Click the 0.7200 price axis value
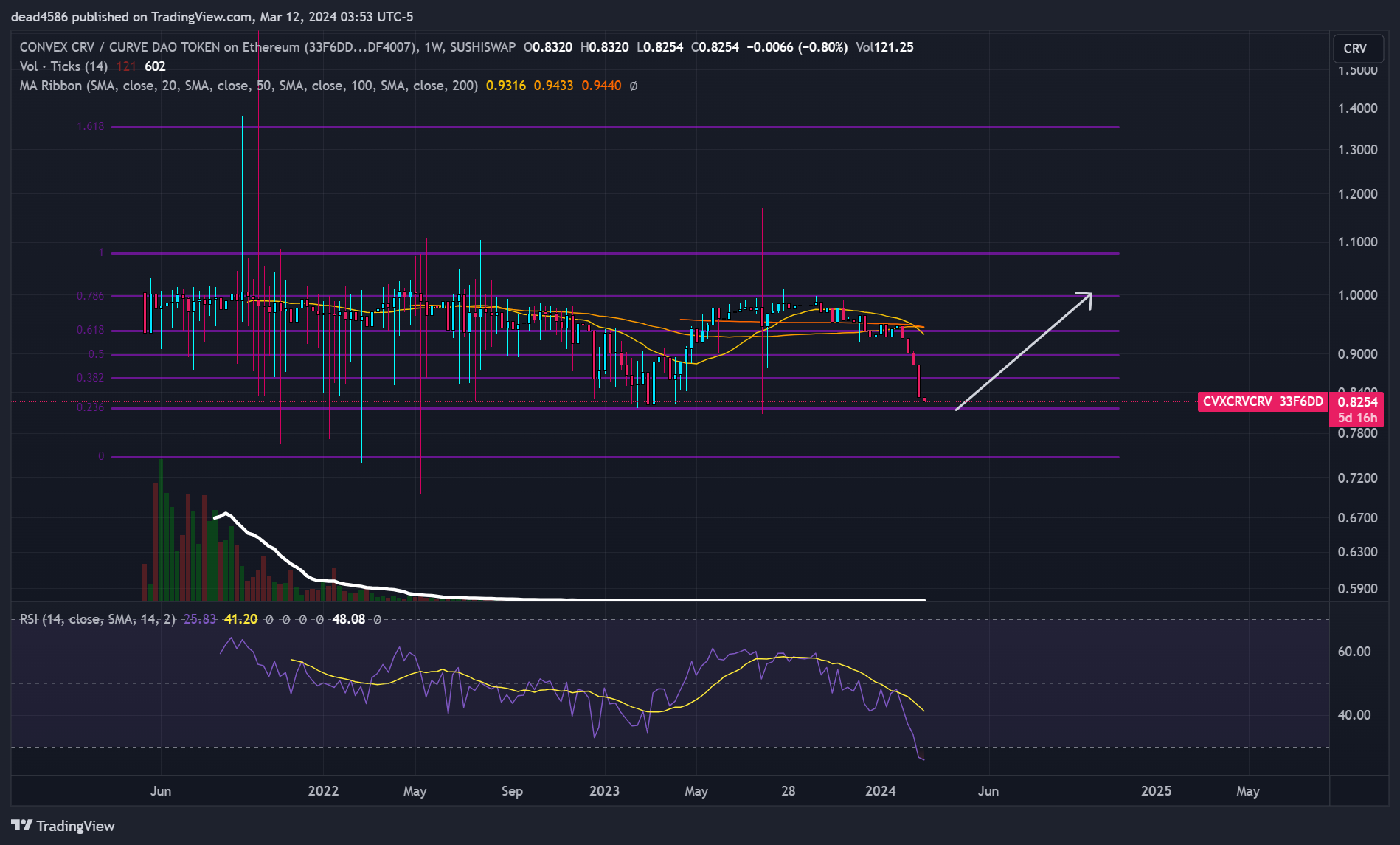Screen dimensions: 1400x845 coord(1357,478)
